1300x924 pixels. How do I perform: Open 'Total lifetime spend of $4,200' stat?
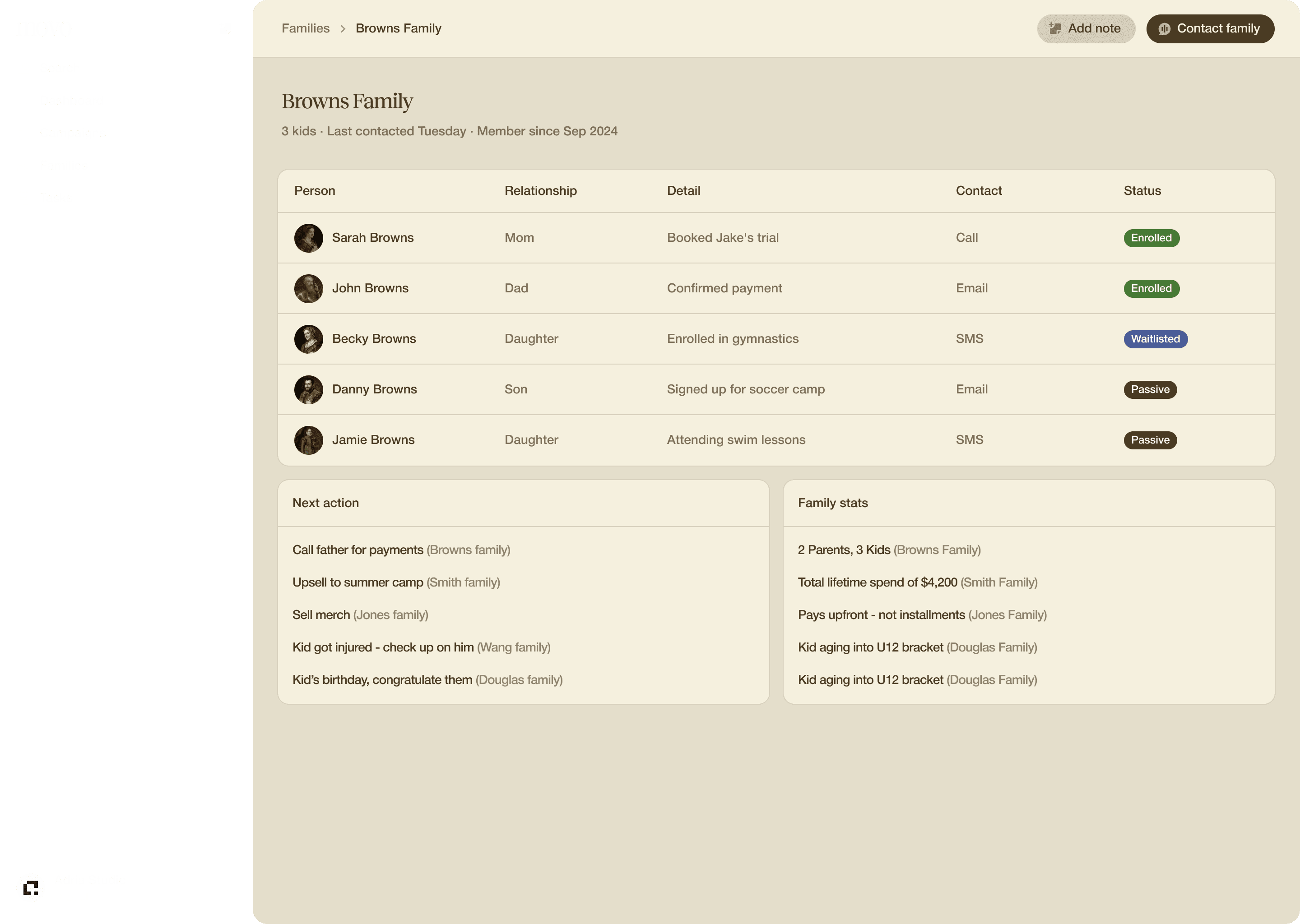[877, 582]
